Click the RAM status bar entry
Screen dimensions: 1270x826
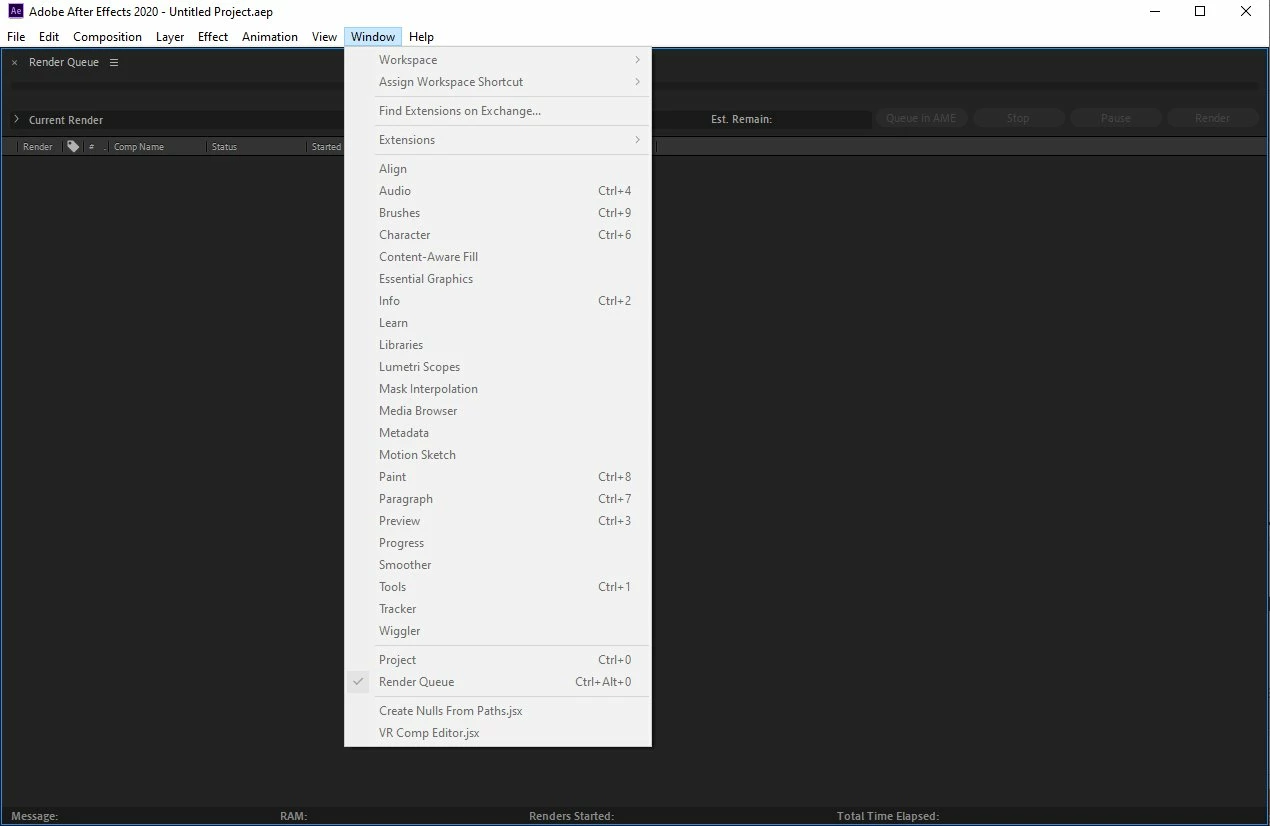(293, 816)
